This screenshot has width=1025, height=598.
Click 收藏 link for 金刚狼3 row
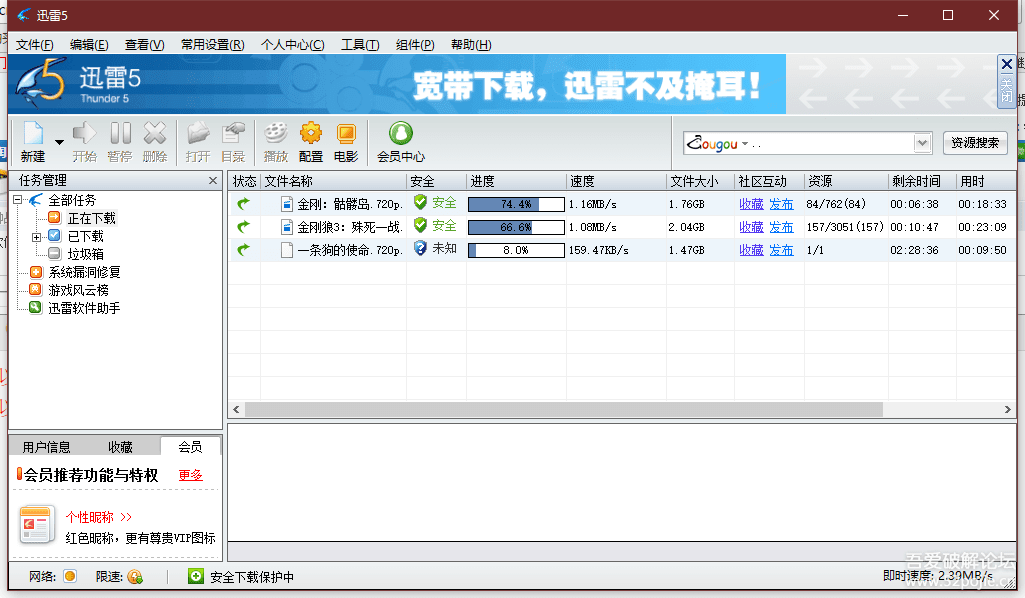(751, 227)
